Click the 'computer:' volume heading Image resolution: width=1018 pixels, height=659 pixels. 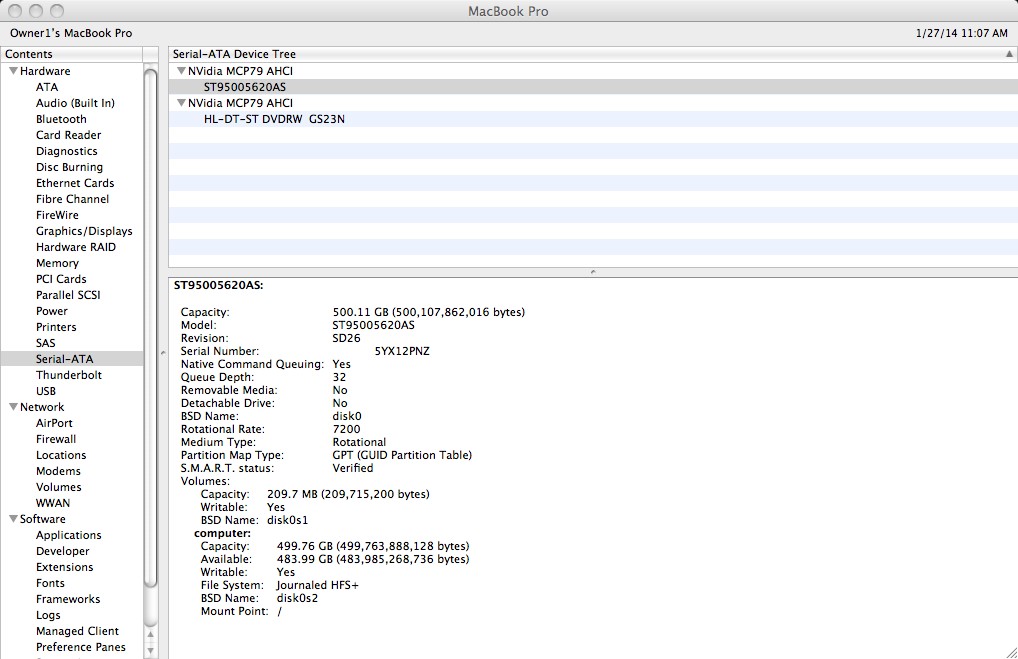click(222, 533)
